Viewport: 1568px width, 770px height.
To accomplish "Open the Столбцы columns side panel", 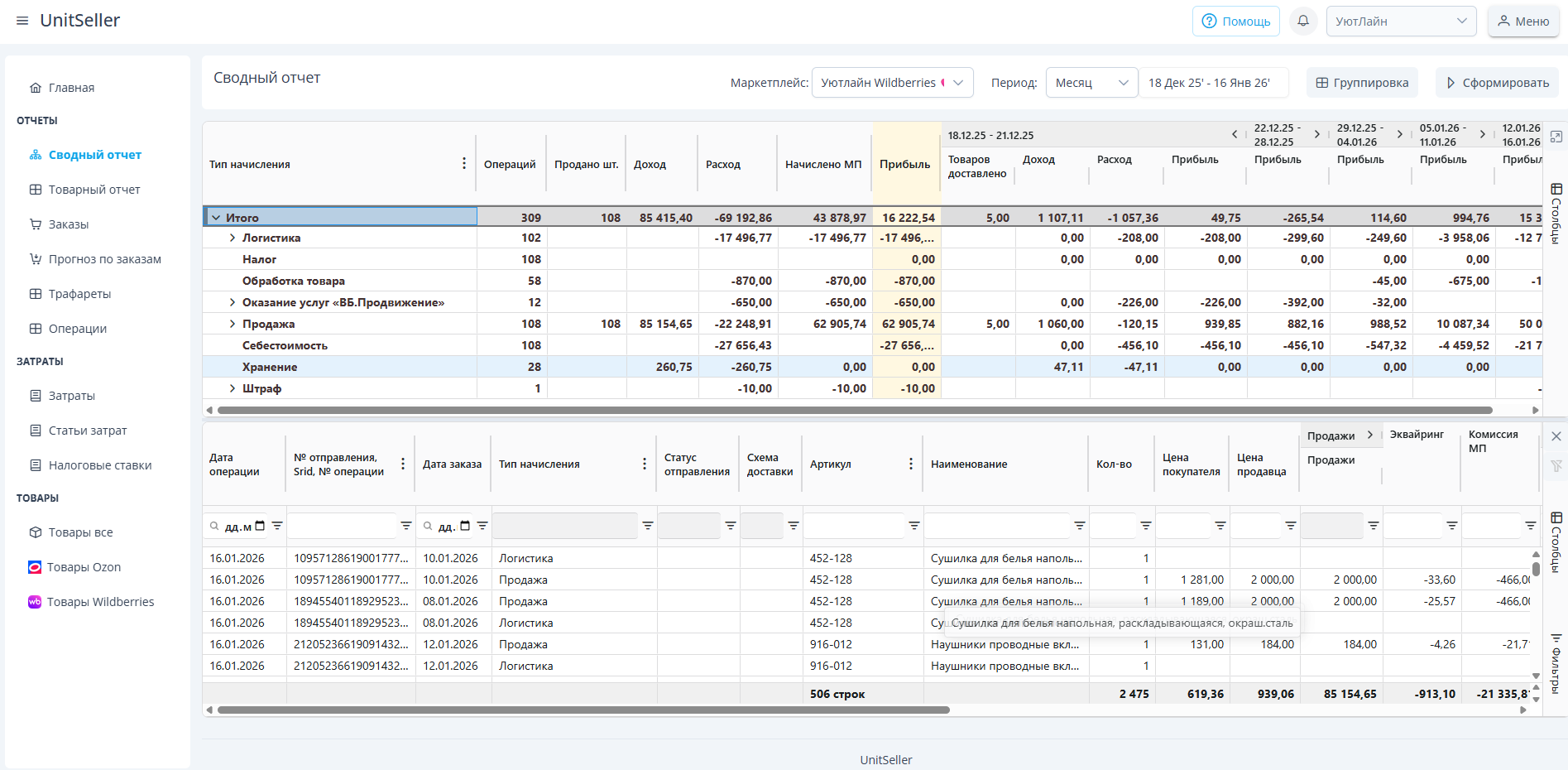I will point(1556,214).
